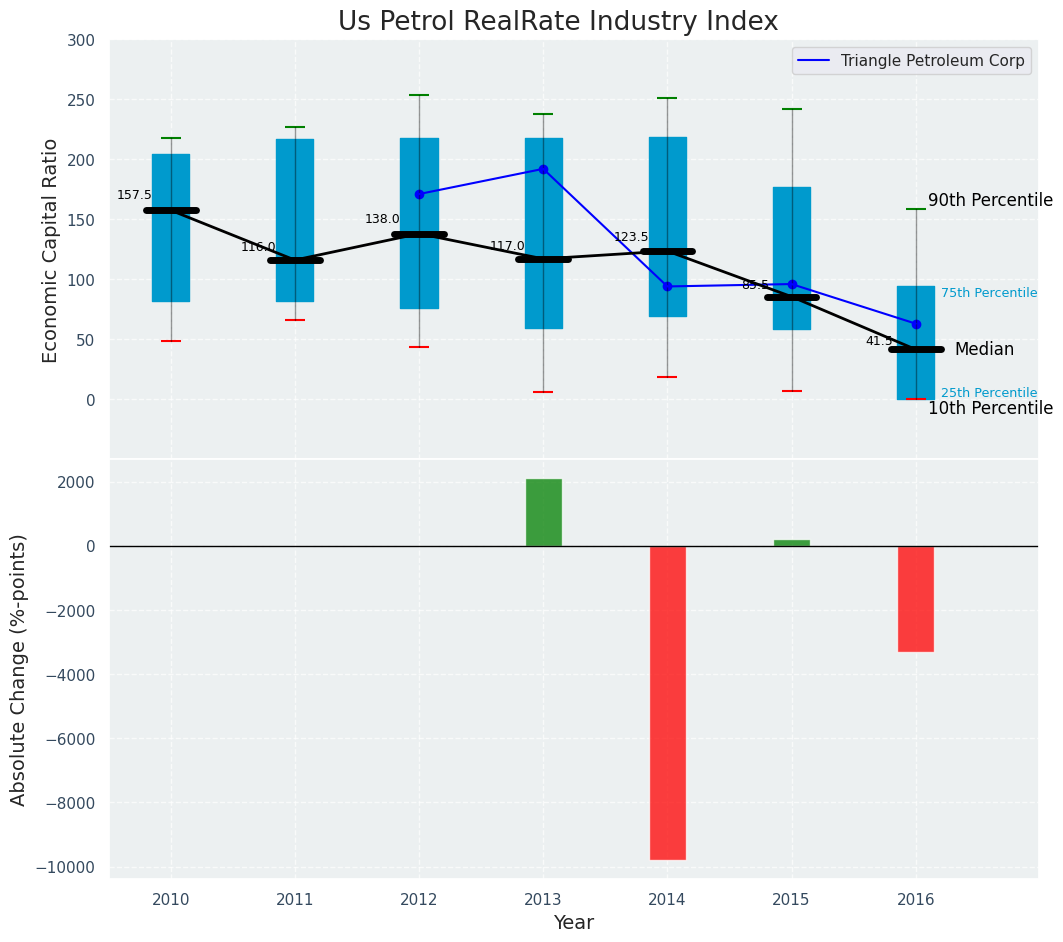Viewport: 1063px width, 942px height.
Task: Click the Economic Capital Ratio axis label
Action: (51, 250)
